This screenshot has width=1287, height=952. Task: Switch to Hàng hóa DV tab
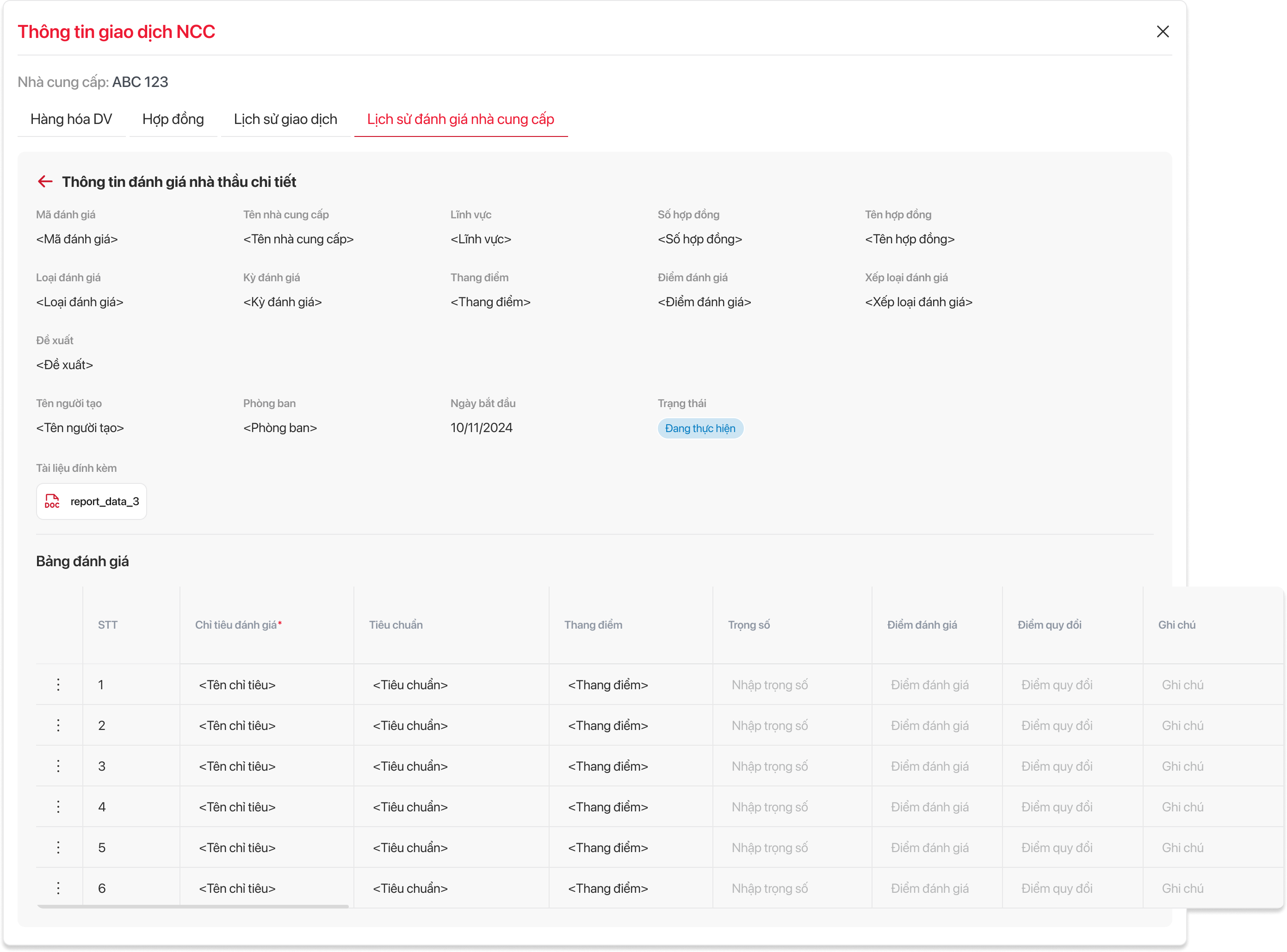(71, 119)
